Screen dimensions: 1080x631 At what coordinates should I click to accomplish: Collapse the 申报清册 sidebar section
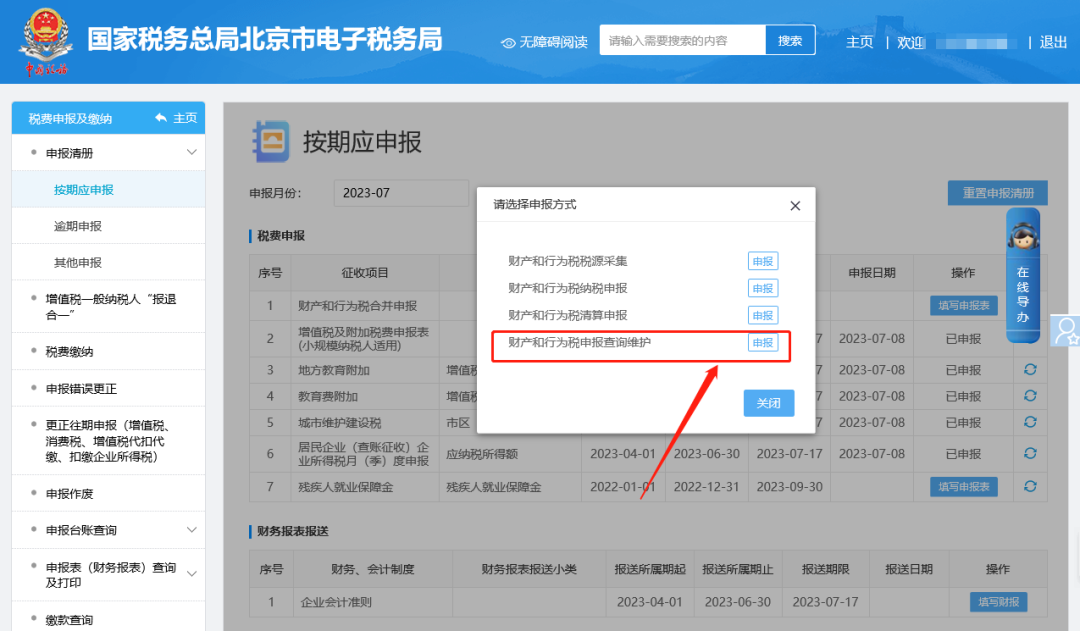coord(192,153)
